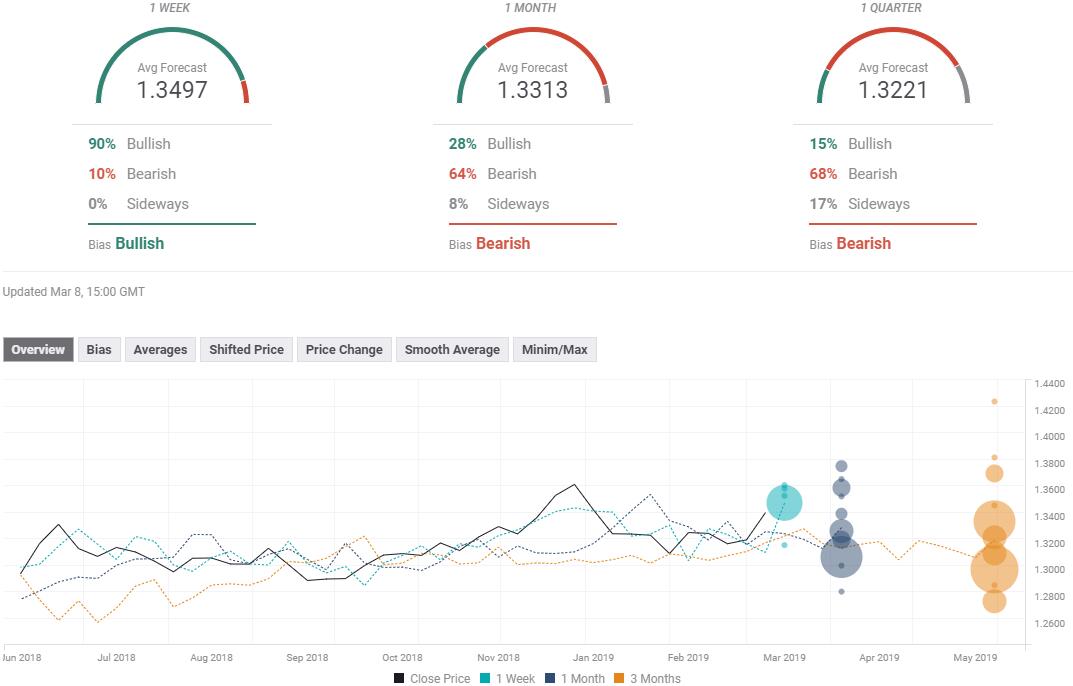Image resolution: width=1073 pixels, height=686 pixels.
Task: Select the Smooth Average tab
Action: (452, 350)
